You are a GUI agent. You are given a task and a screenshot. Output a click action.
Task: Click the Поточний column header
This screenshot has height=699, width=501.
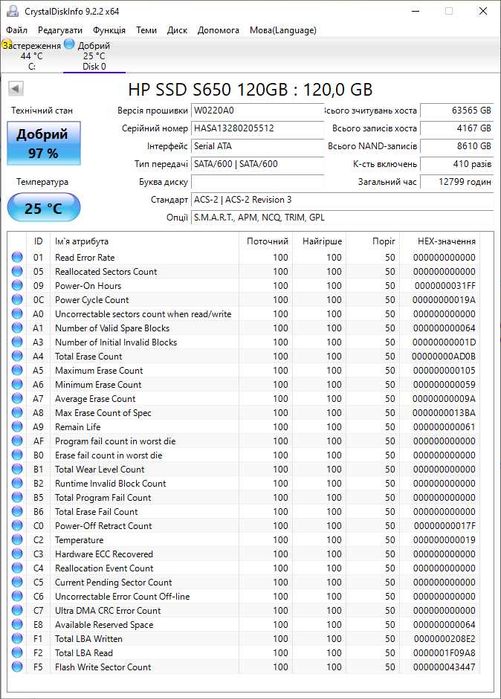267,241
